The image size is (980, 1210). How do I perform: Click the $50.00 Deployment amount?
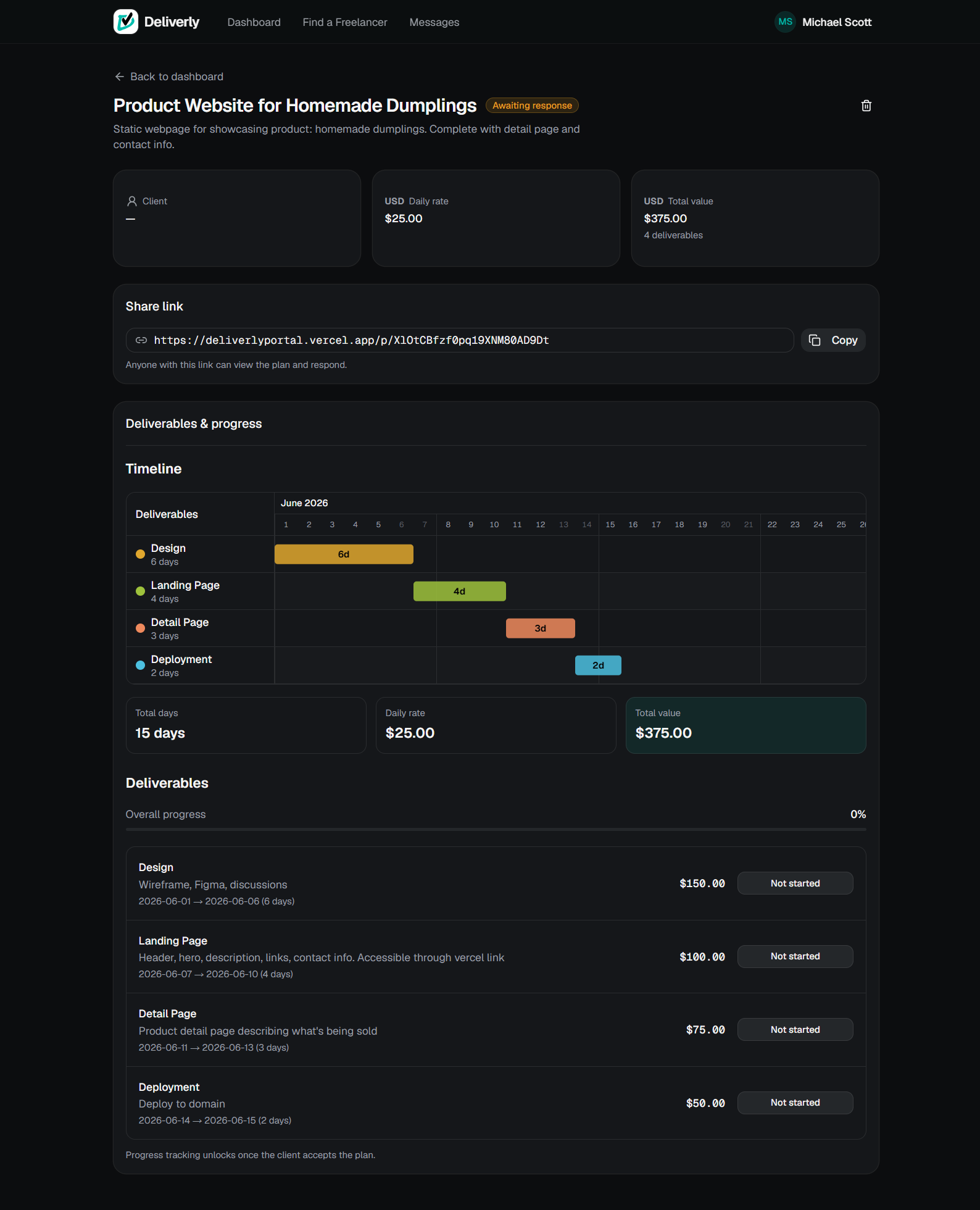point(705,1103)
